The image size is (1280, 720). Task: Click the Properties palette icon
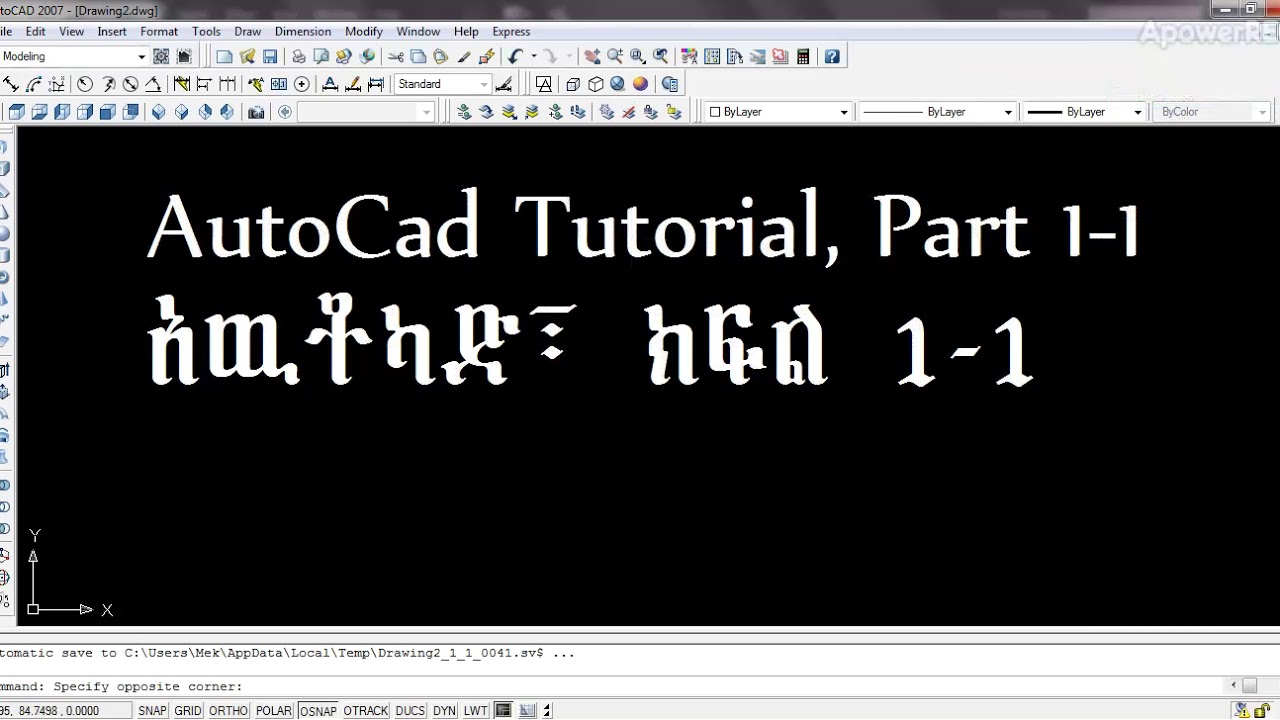[x=689, y=56]
